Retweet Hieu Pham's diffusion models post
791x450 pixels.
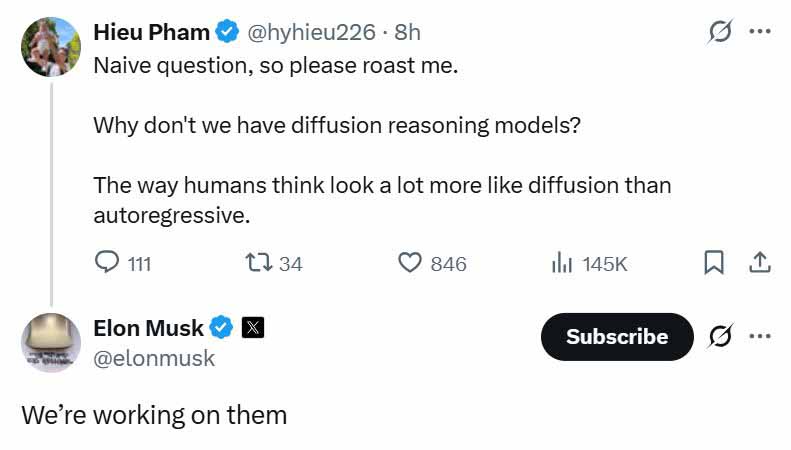coord(273,263)
